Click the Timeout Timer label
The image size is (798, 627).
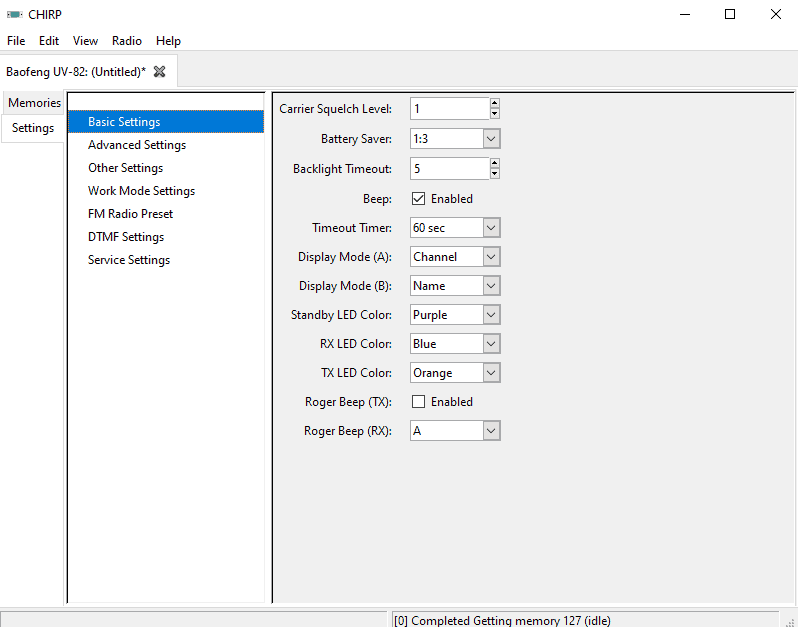click(352, 228)
